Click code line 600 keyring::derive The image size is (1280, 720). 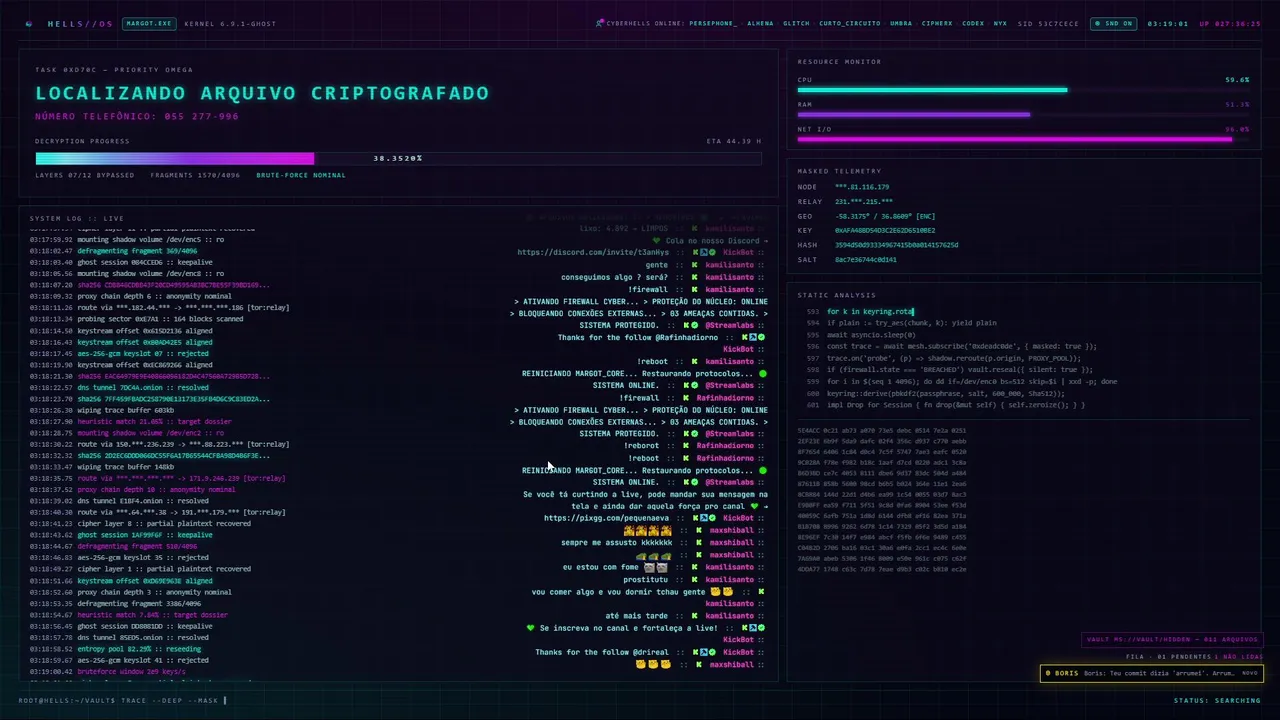pos(945,393)
